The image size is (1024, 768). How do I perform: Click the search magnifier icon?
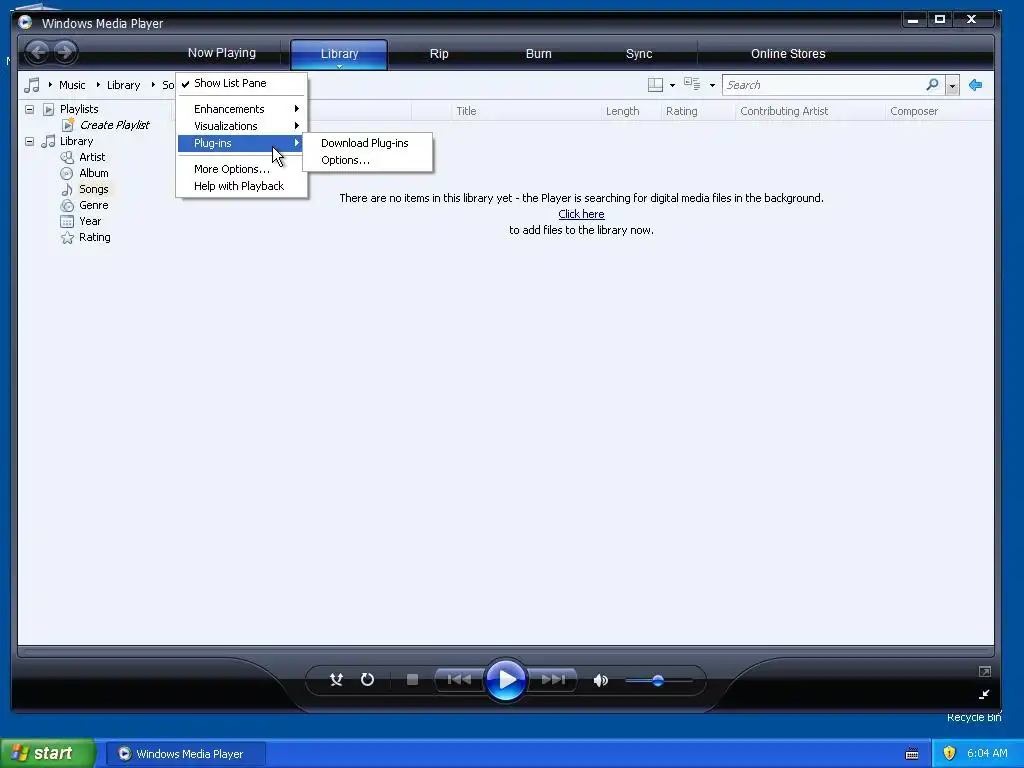tap(933, 84)
